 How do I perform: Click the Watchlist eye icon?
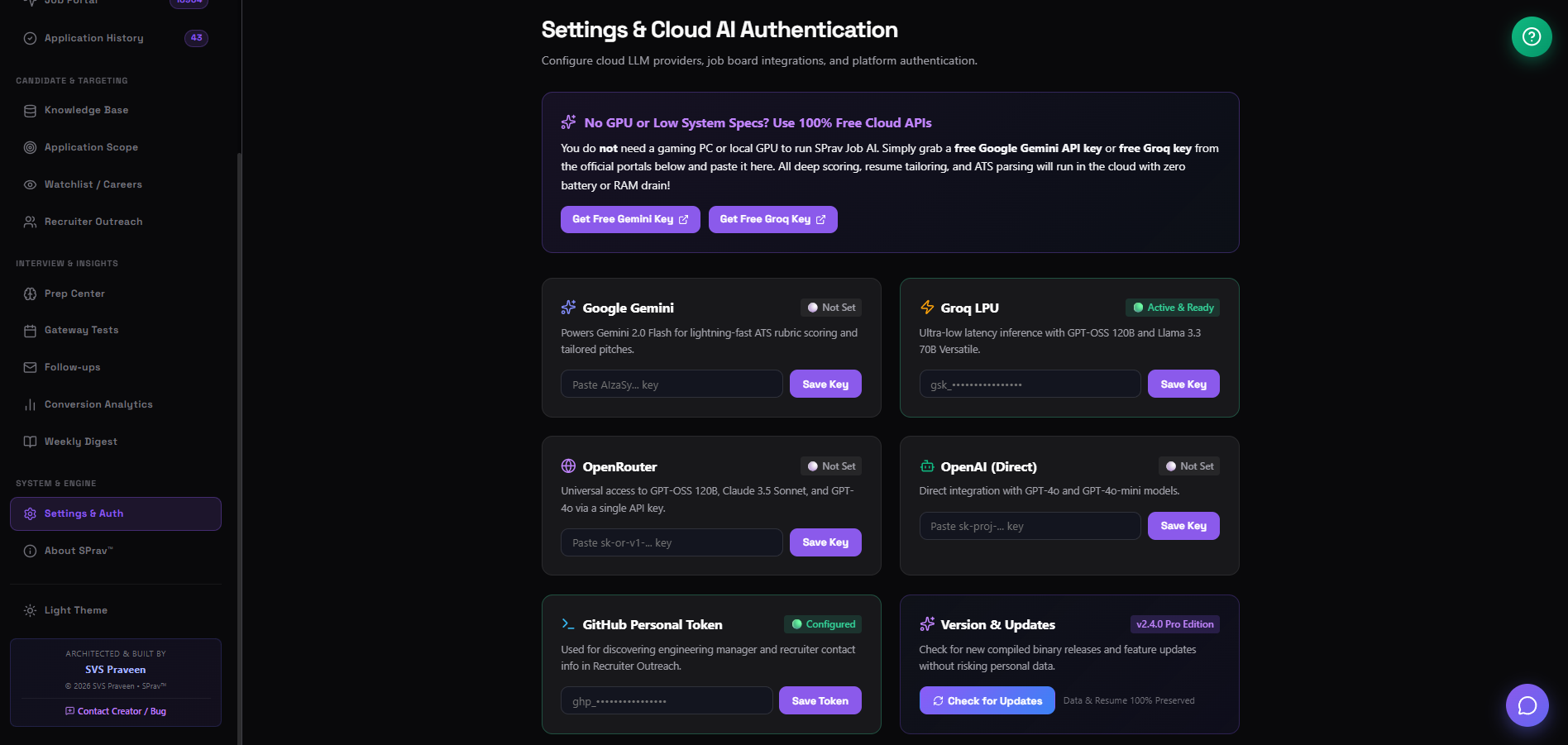30,184
